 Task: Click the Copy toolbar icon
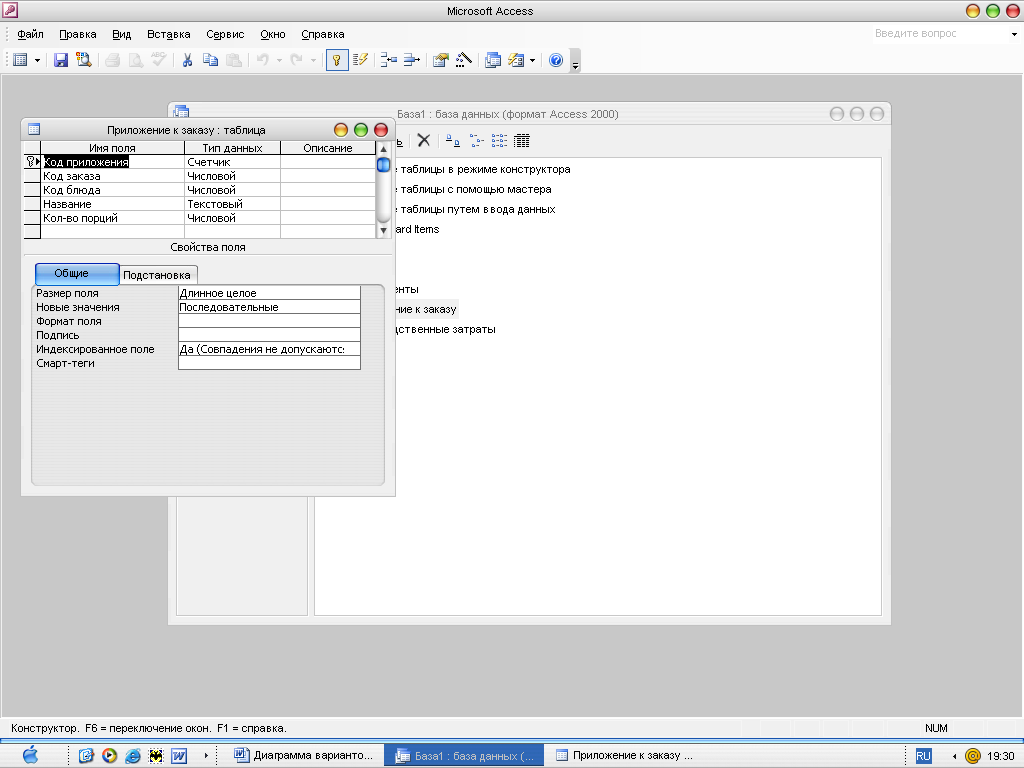[x=210, y=60]
